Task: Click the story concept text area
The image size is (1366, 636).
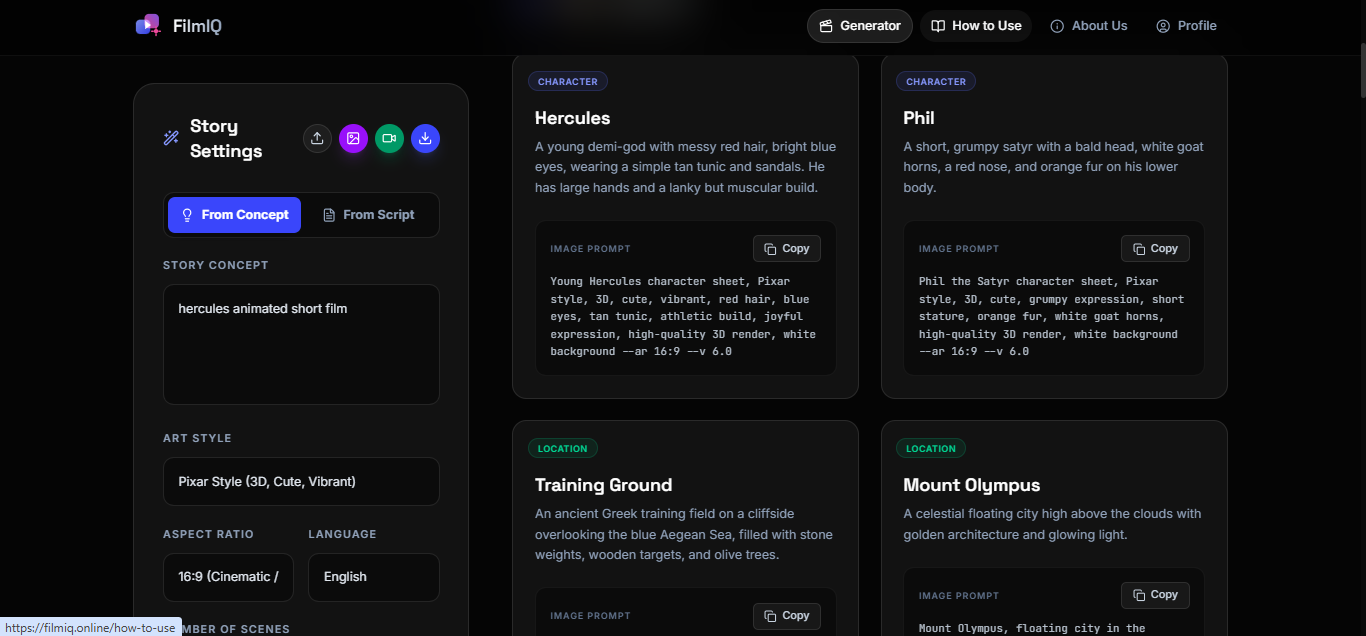Action: [301, 344]
